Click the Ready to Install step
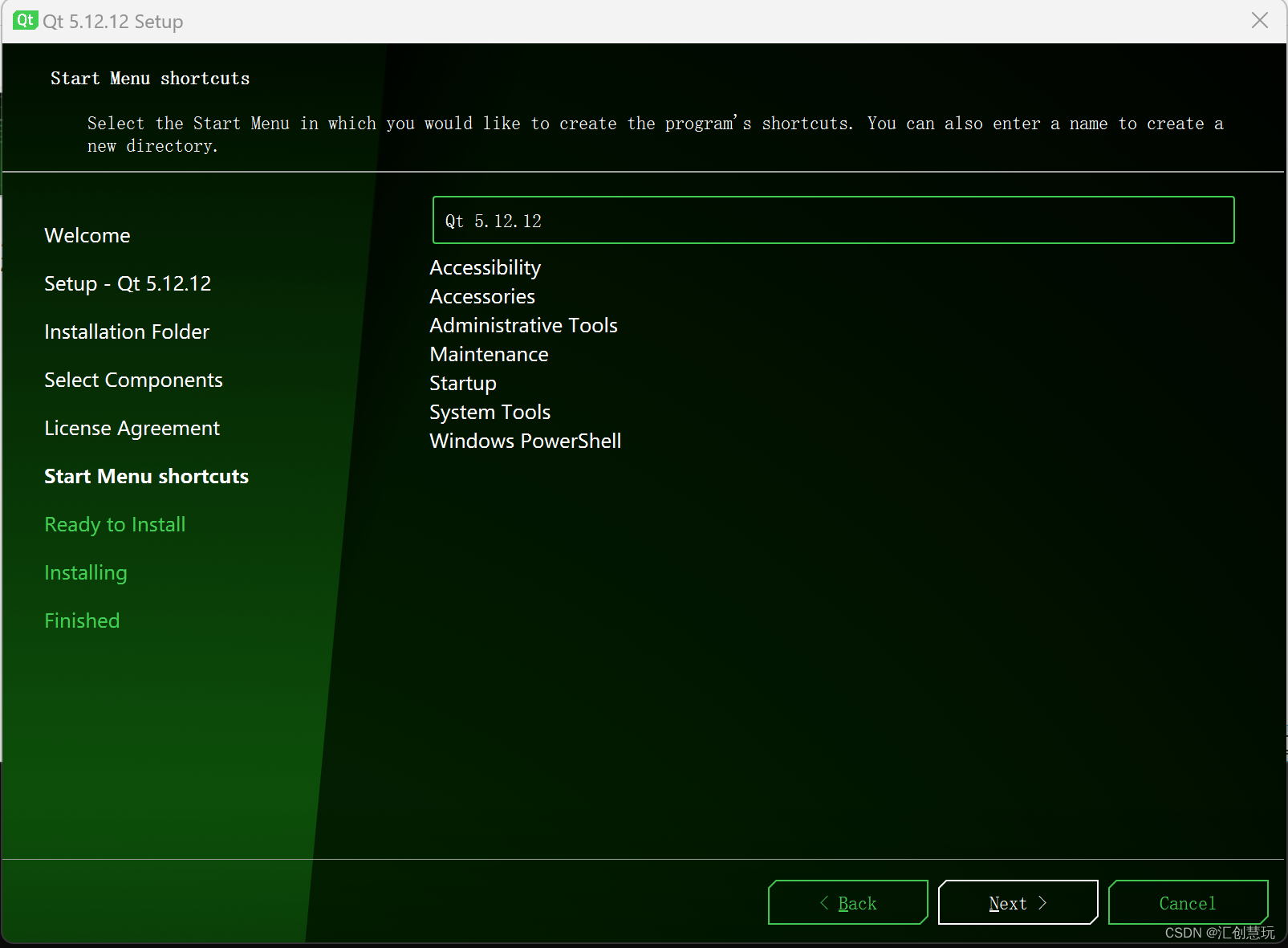The image size is (1288, 948). 115,525
